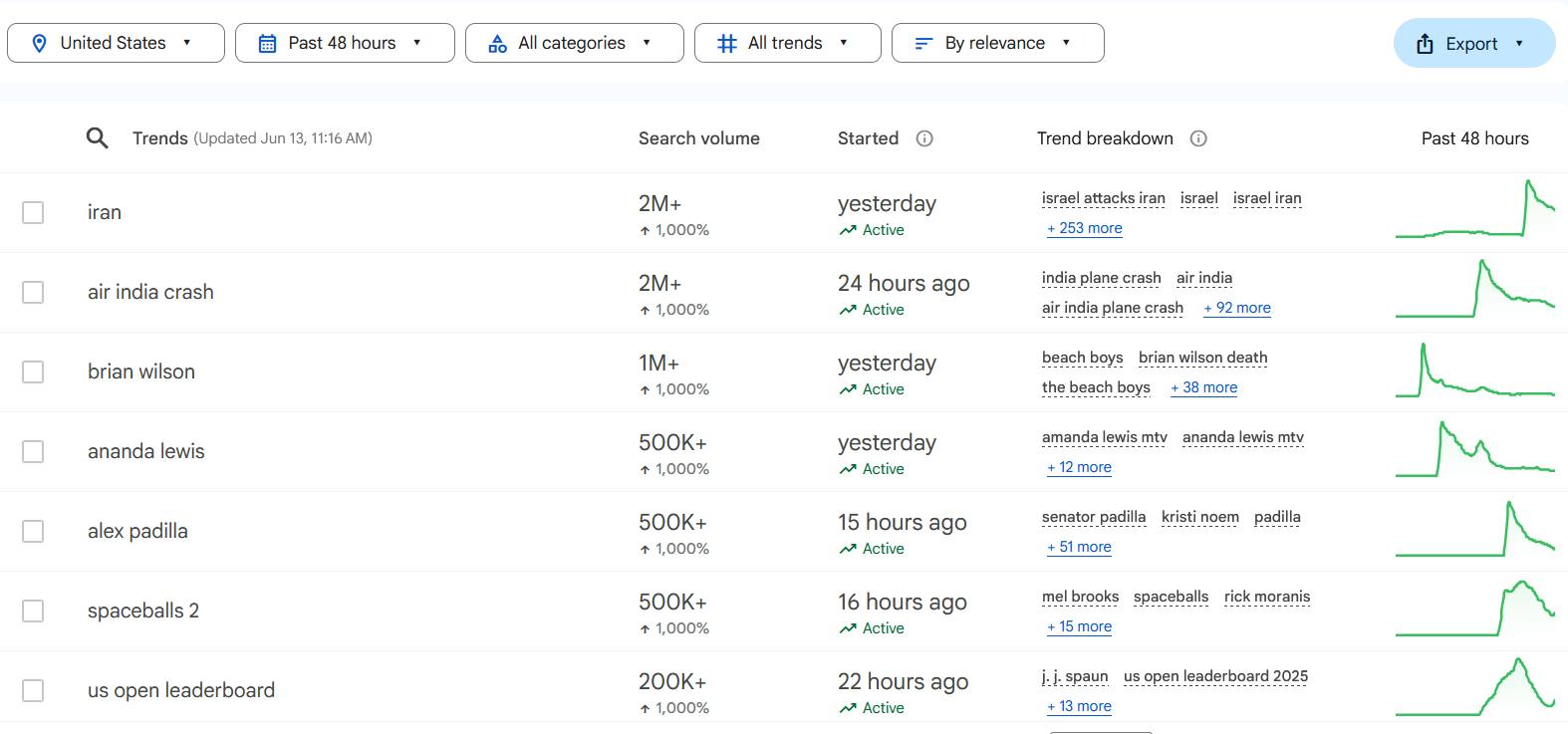
Task: Select the iran trend checkbox
Action: [33, 212]
